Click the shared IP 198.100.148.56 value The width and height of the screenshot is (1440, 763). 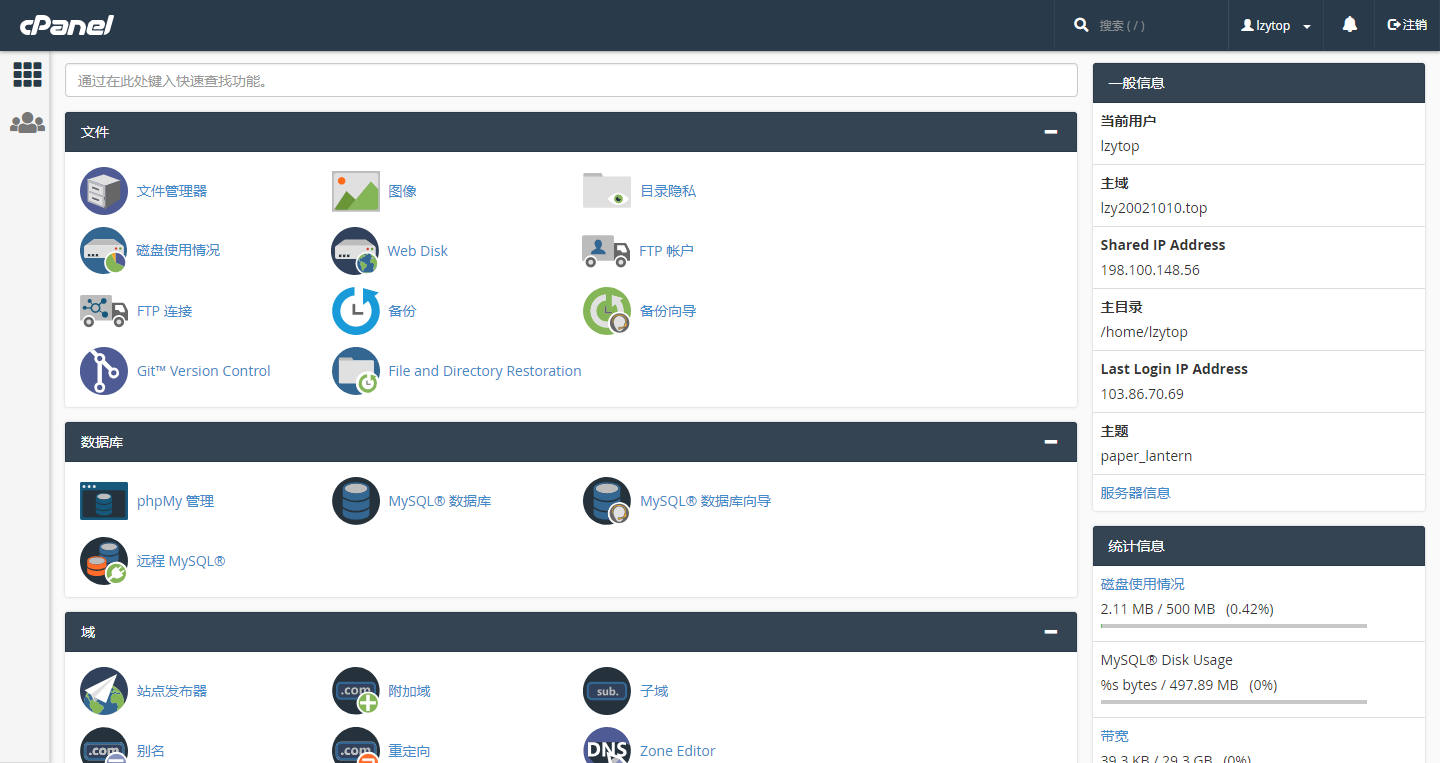tap(1150, 270)
